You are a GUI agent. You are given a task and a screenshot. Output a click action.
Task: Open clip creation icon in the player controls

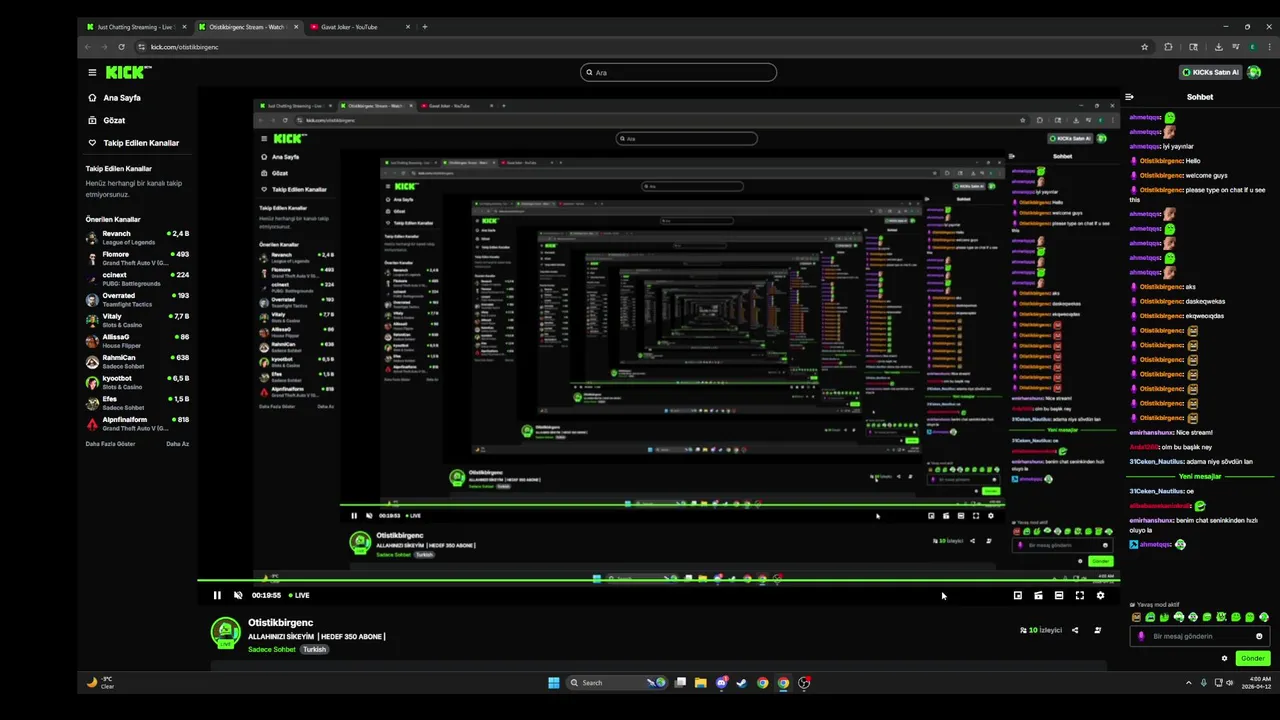1038,595
